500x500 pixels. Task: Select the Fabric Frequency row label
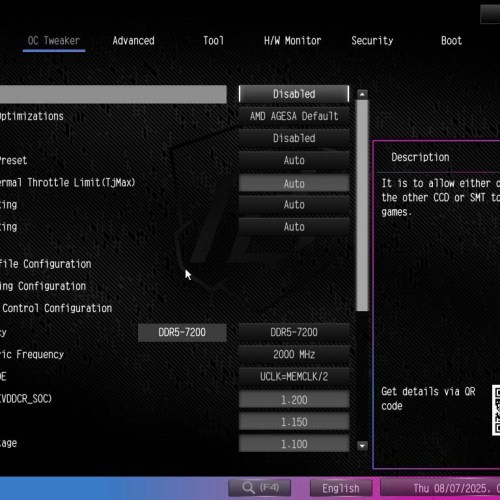click(32, 354)
